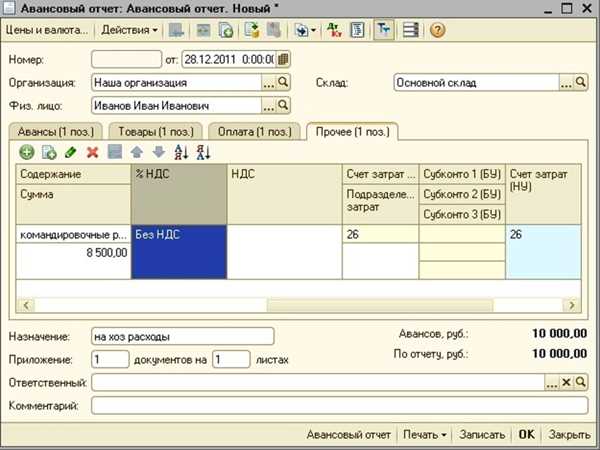Switch to Товары (1 поз.) tab

[x=156, y=132]
